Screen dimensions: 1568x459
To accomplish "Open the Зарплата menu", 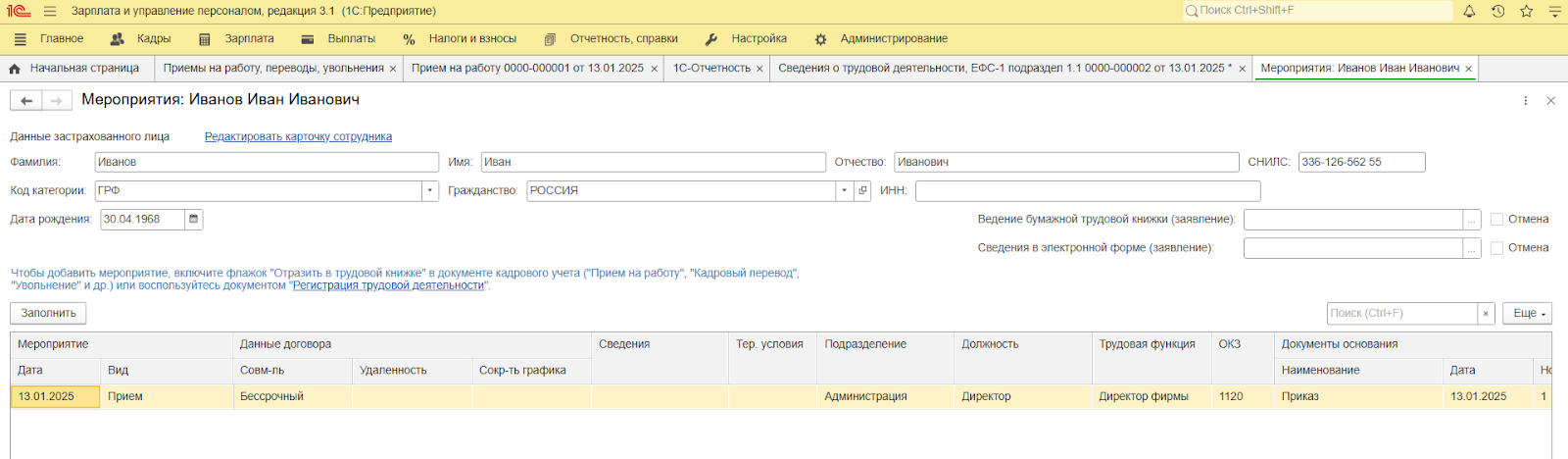I will click(x=249, y=39).
